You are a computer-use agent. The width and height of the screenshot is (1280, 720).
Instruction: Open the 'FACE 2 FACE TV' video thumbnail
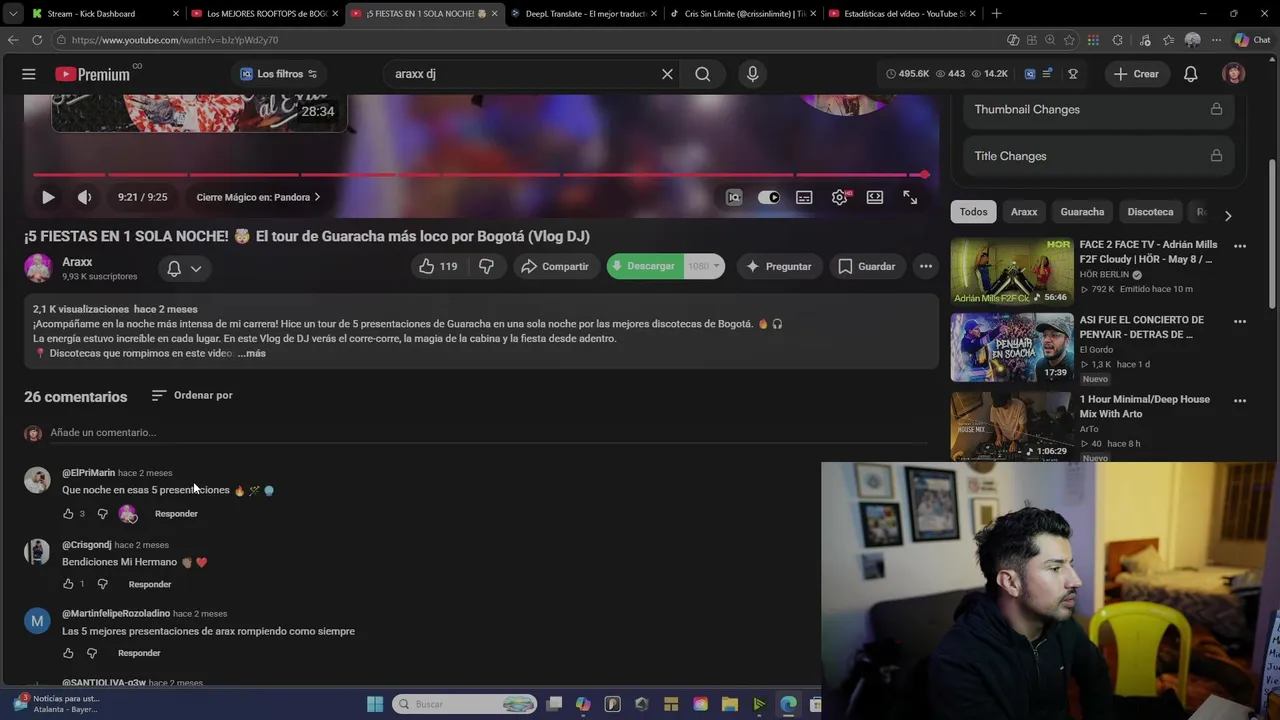coord(1011,271)
